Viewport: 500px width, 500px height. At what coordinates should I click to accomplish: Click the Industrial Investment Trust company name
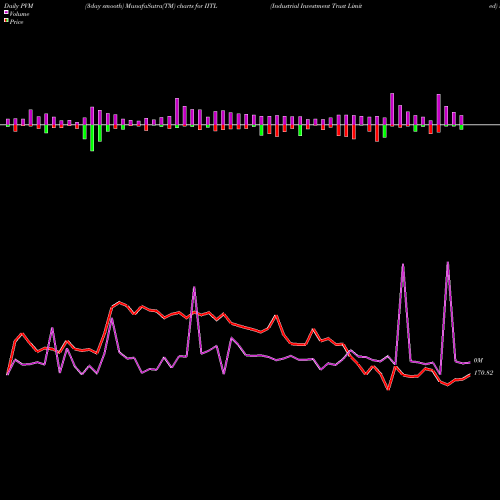point(316,6)
